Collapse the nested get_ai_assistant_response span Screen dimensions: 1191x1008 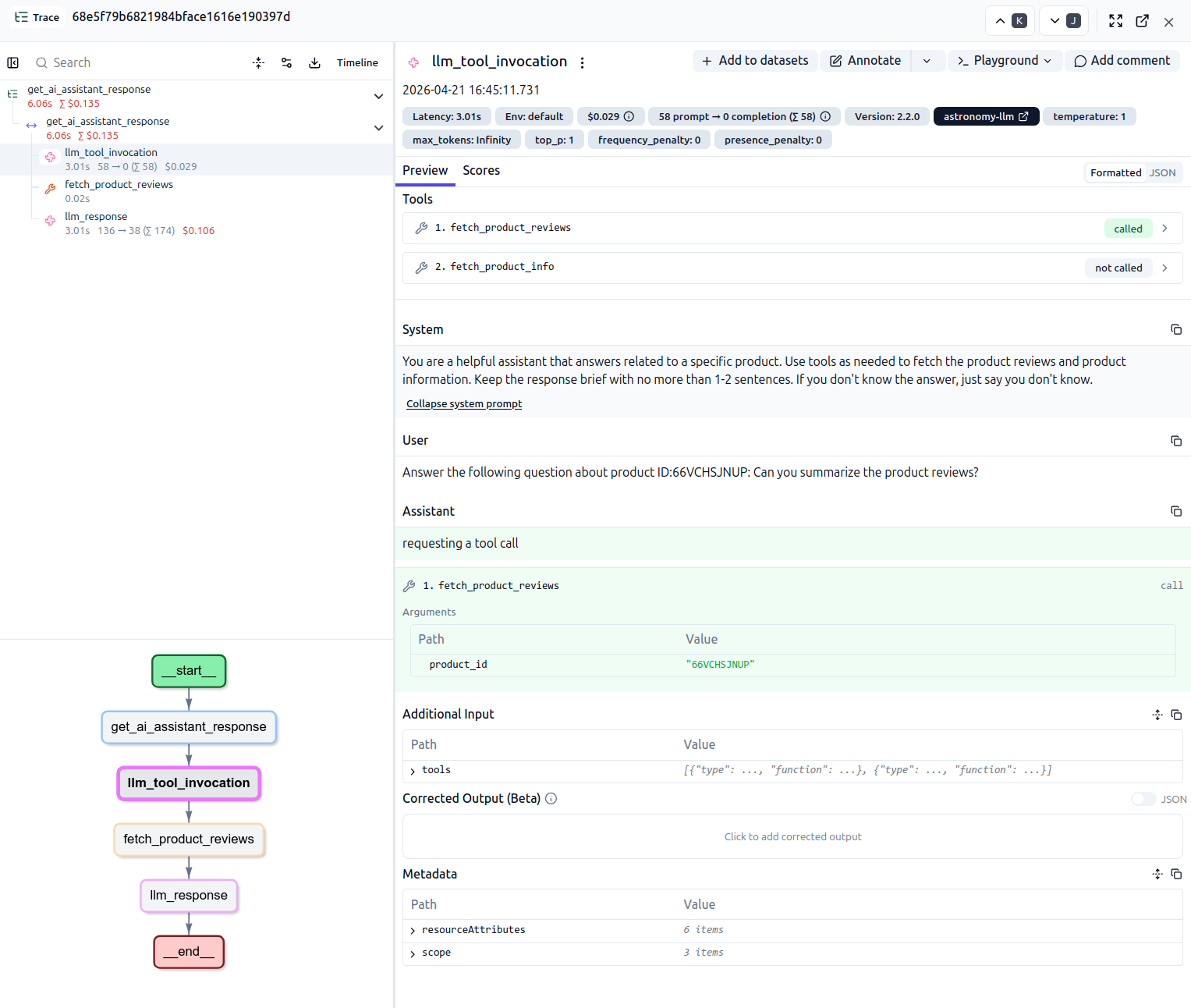pos(378,128)
